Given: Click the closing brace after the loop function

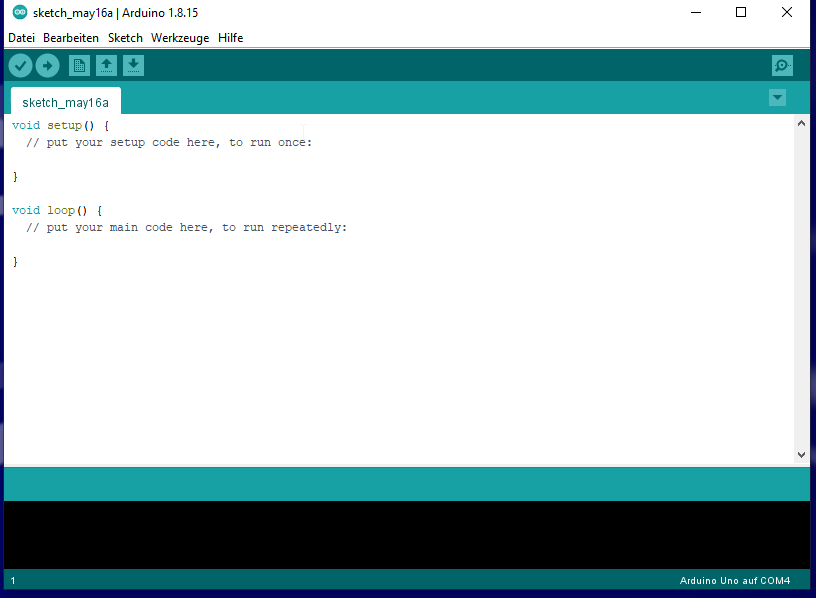Looking at the screenshot, I should (15, 261).
